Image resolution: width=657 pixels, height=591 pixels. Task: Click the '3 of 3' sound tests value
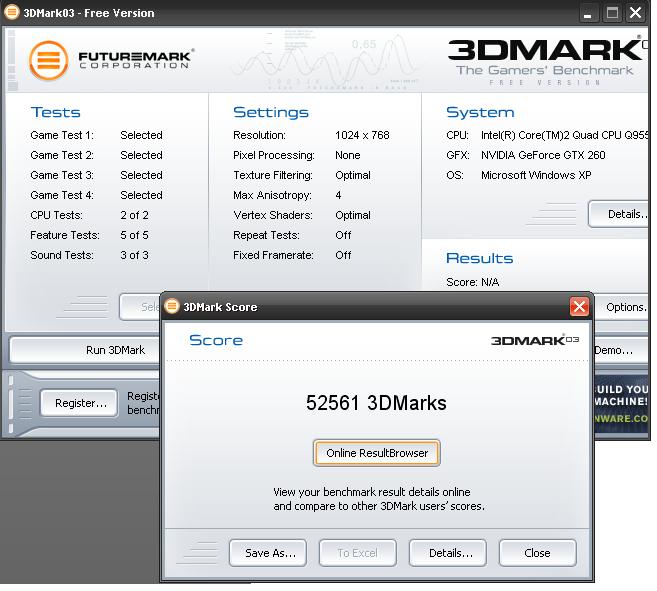pyautogui.click(x=135, y=255)
